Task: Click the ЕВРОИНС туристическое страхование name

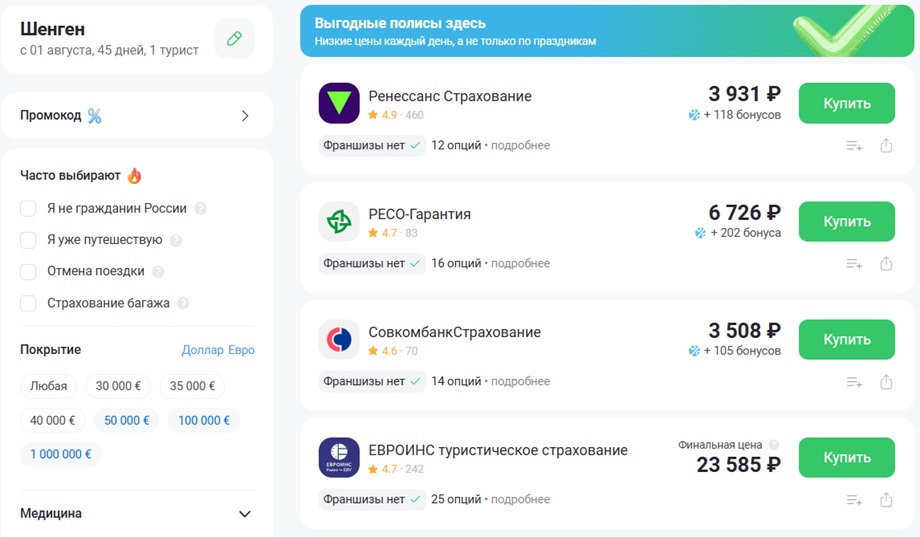Action: [498, 450]
